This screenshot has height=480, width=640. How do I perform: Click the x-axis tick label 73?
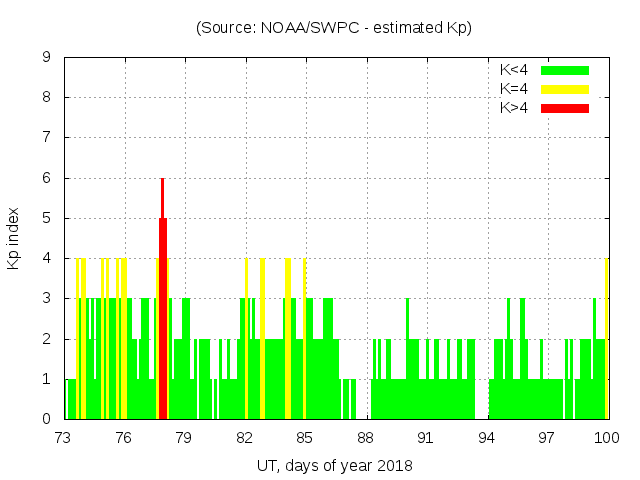[x=64, y=438]
